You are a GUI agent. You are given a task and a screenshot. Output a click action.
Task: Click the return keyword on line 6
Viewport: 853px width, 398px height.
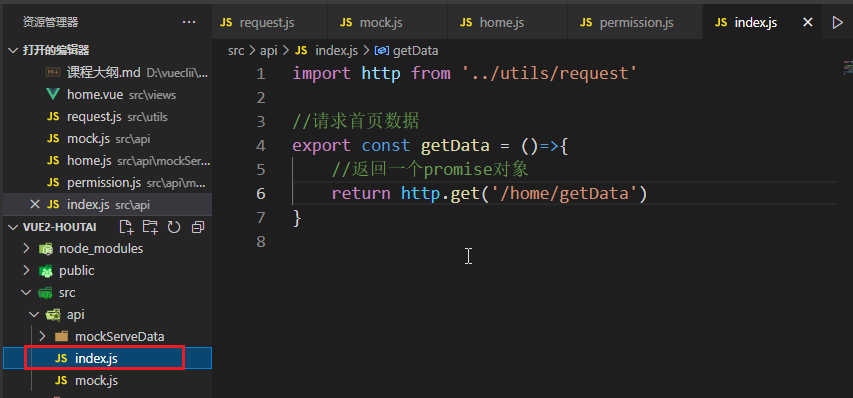361,194
